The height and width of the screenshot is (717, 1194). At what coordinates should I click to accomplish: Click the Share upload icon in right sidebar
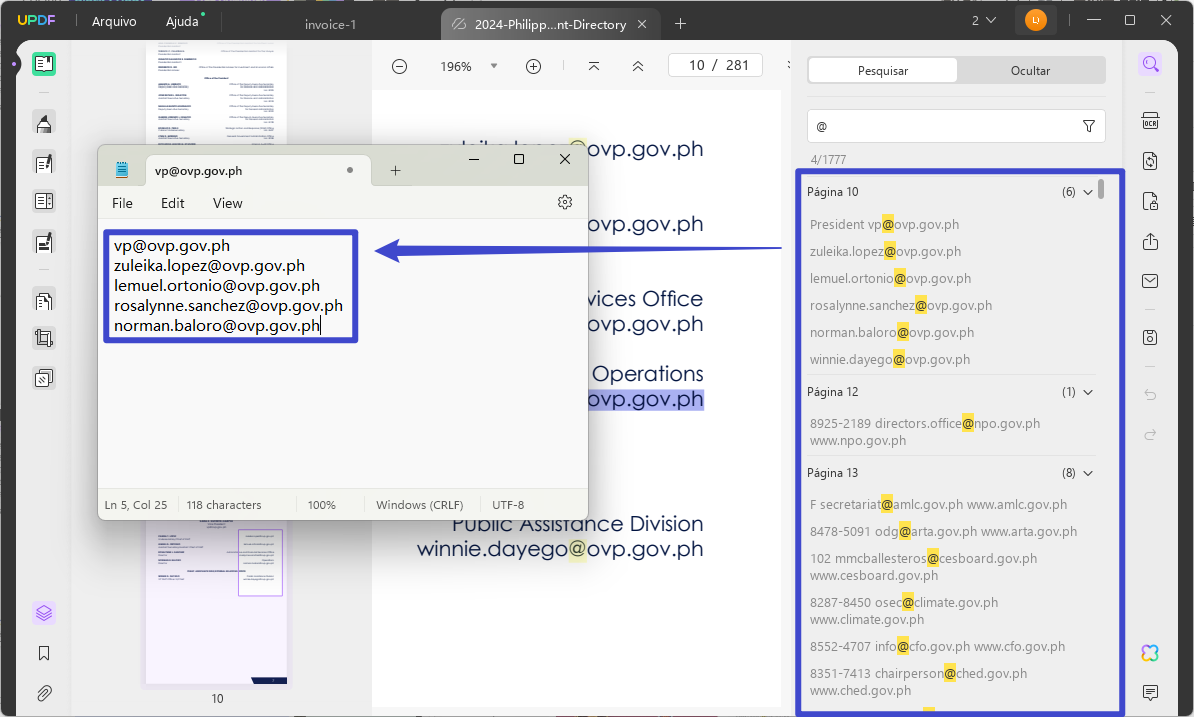(x=1151, y=241)
